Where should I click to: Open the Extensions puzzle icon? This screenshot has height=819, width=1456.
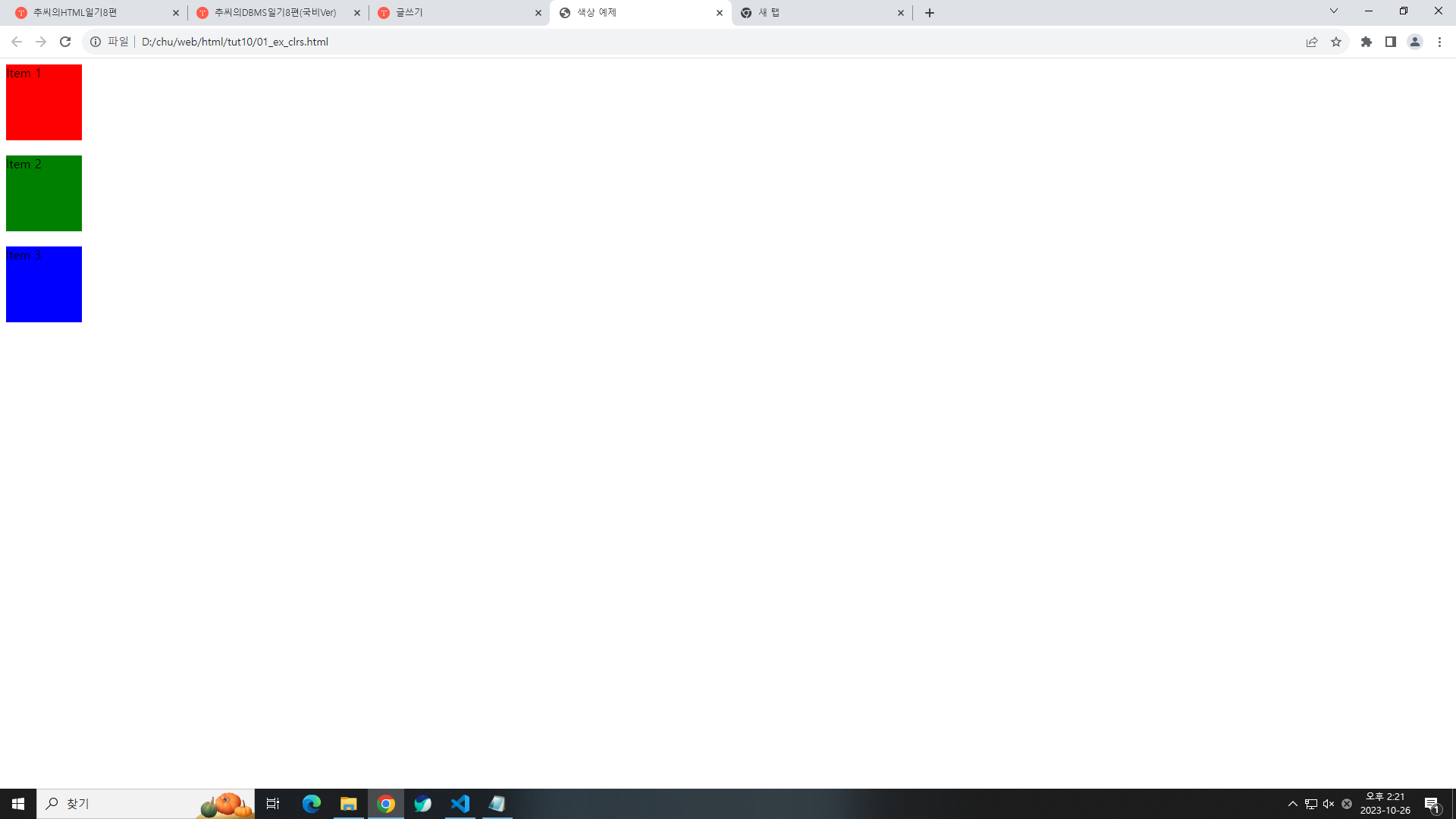(1367, 42)
